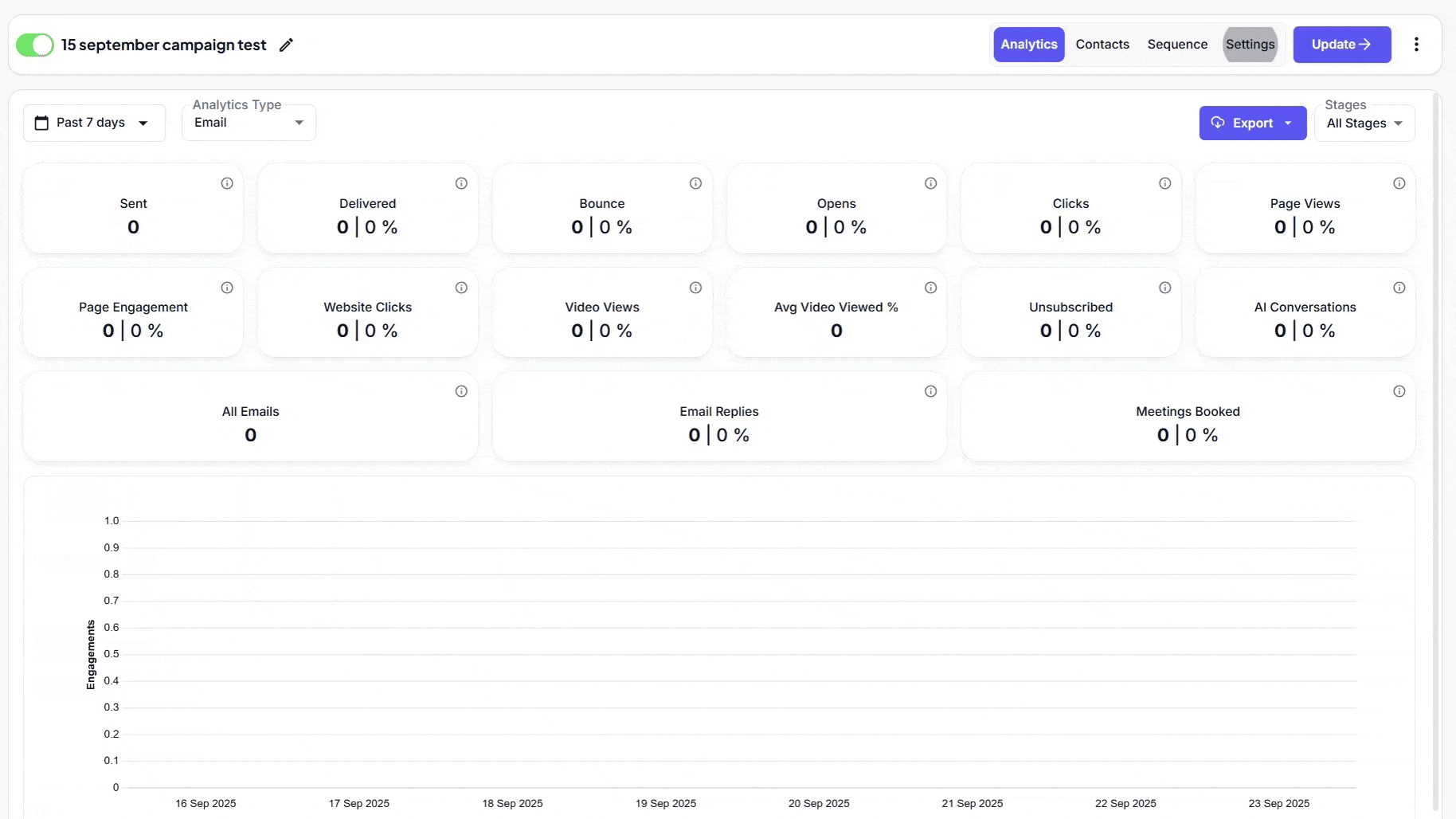Switch to the Sequence tab

pos(1176,45)
